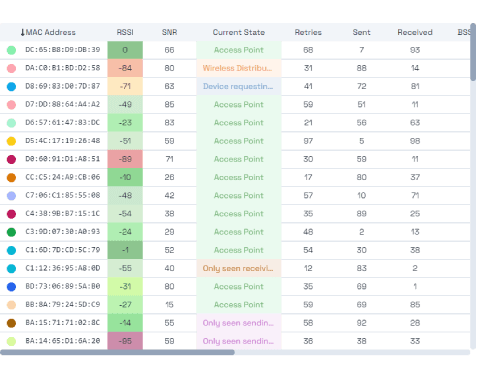Image resolution: width=480 pixels, height=380 pixels.
Task: Click the blue dot for D8:69:83:D0:7D:87
Action: click(11, 87)
